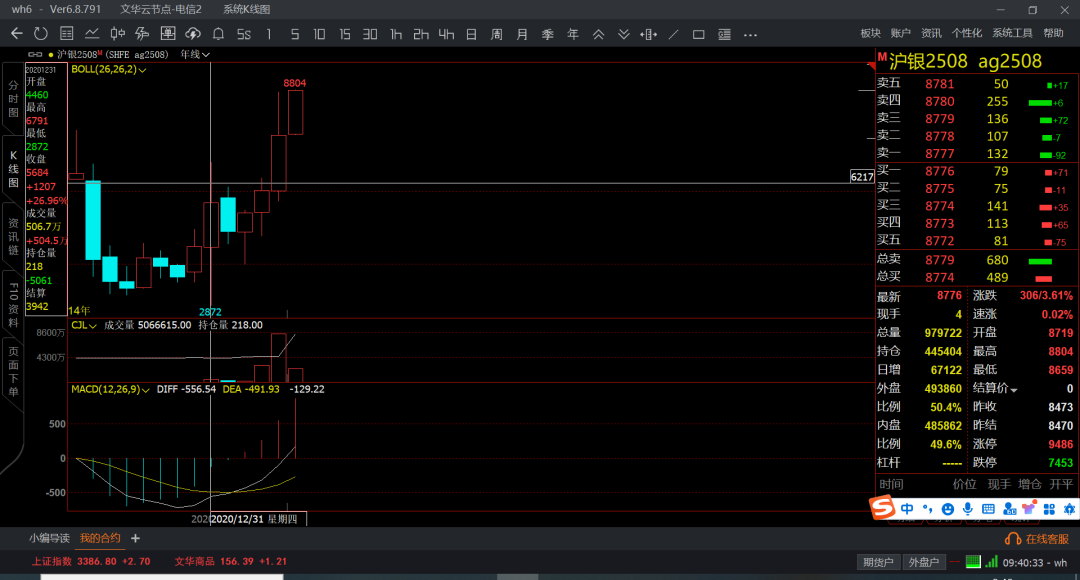Viewport: 1080px width, 580px height.
Task: Select the 资讯链 side tab
Action: pos(13,236)
